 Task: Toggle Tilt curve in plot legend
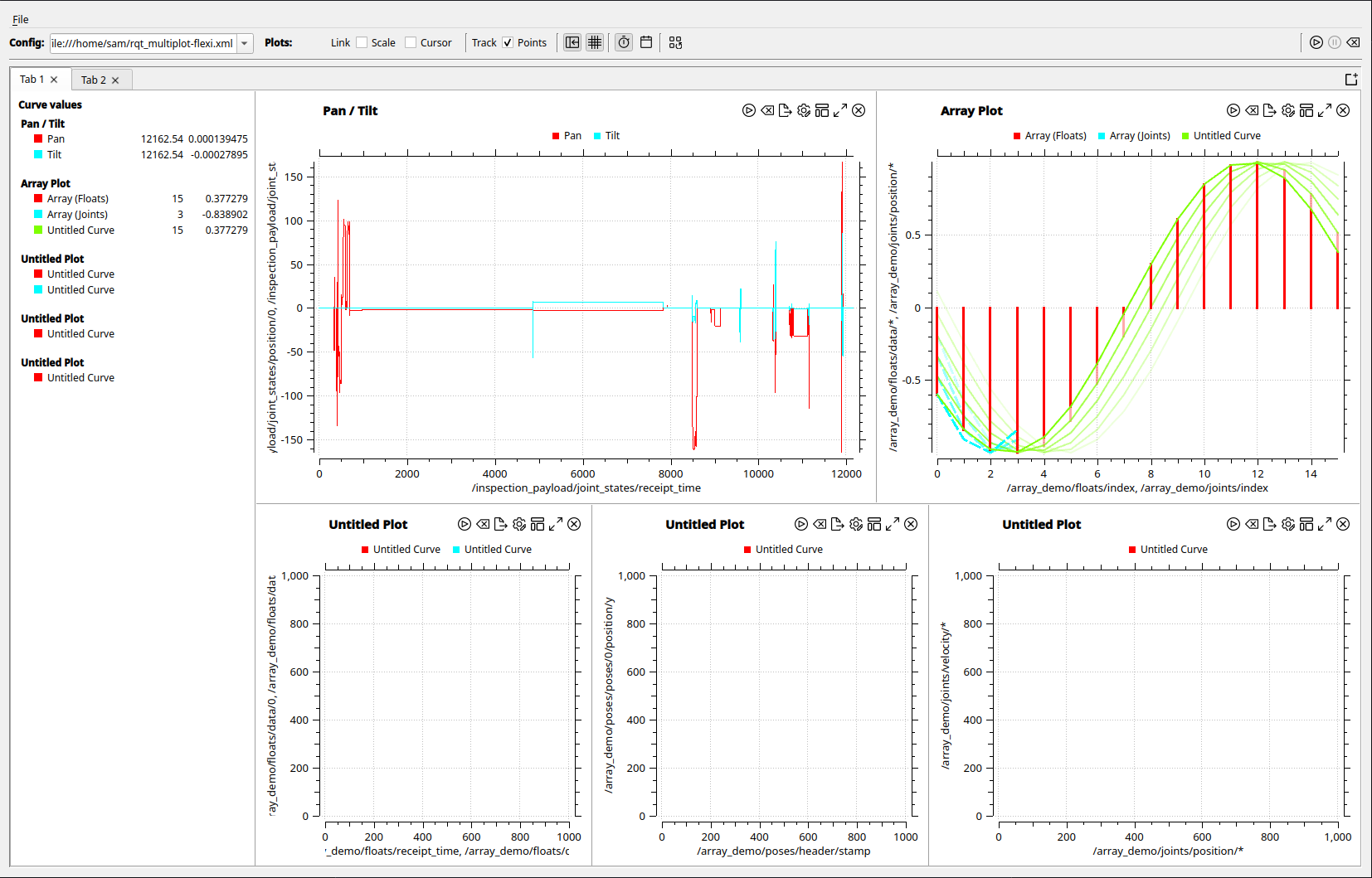pyautogui.click(x=607, y=135)
